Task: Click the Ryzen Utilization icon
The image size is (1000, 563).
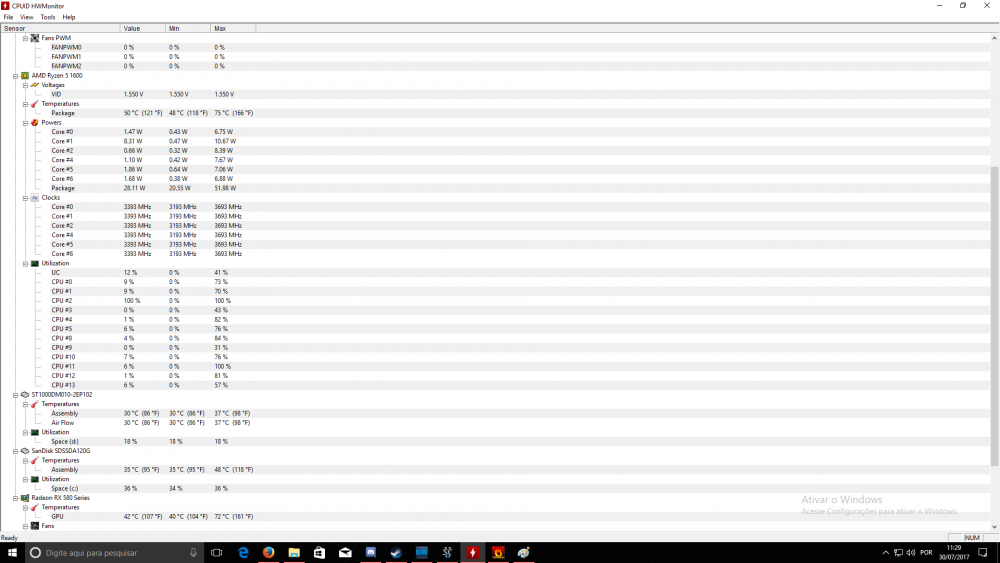Action: [35, 263]
